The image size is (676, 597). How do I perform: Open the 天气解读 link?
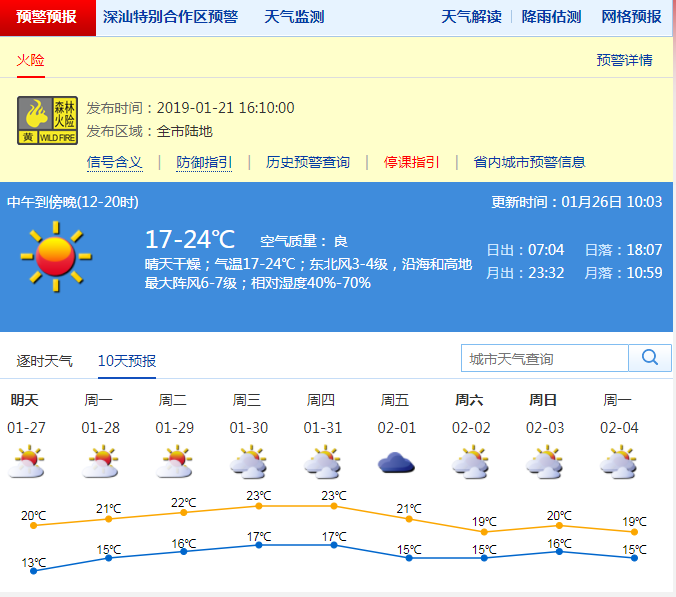[x=471, y=17]
